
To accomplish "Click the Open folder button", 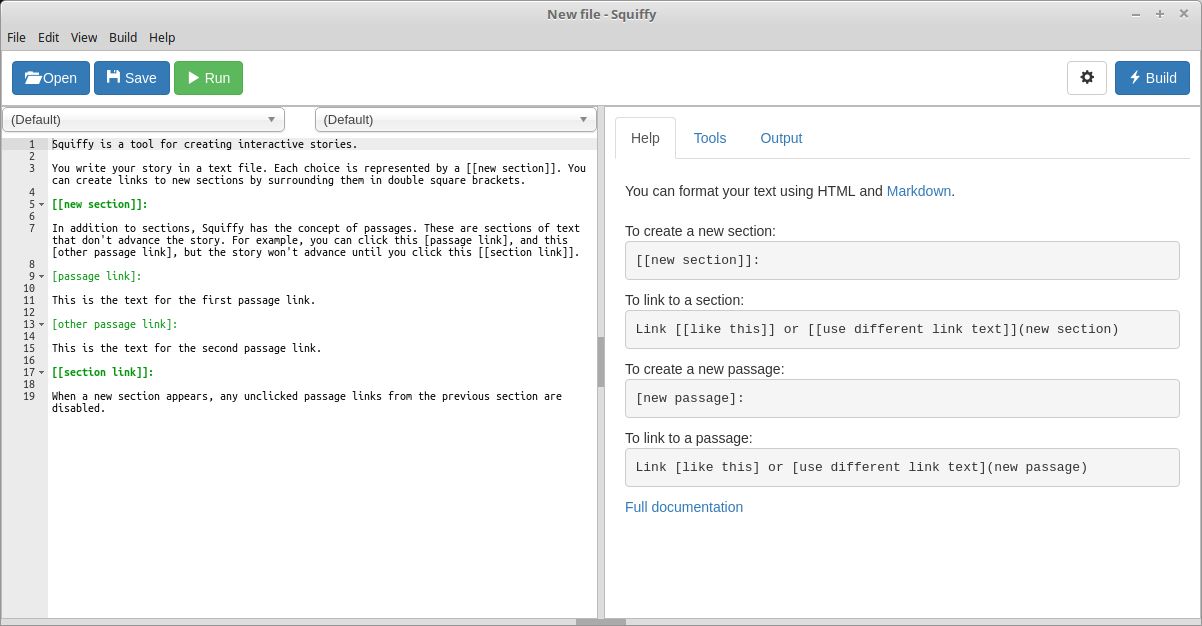I will pyautogui.click(x=51, y=78).
